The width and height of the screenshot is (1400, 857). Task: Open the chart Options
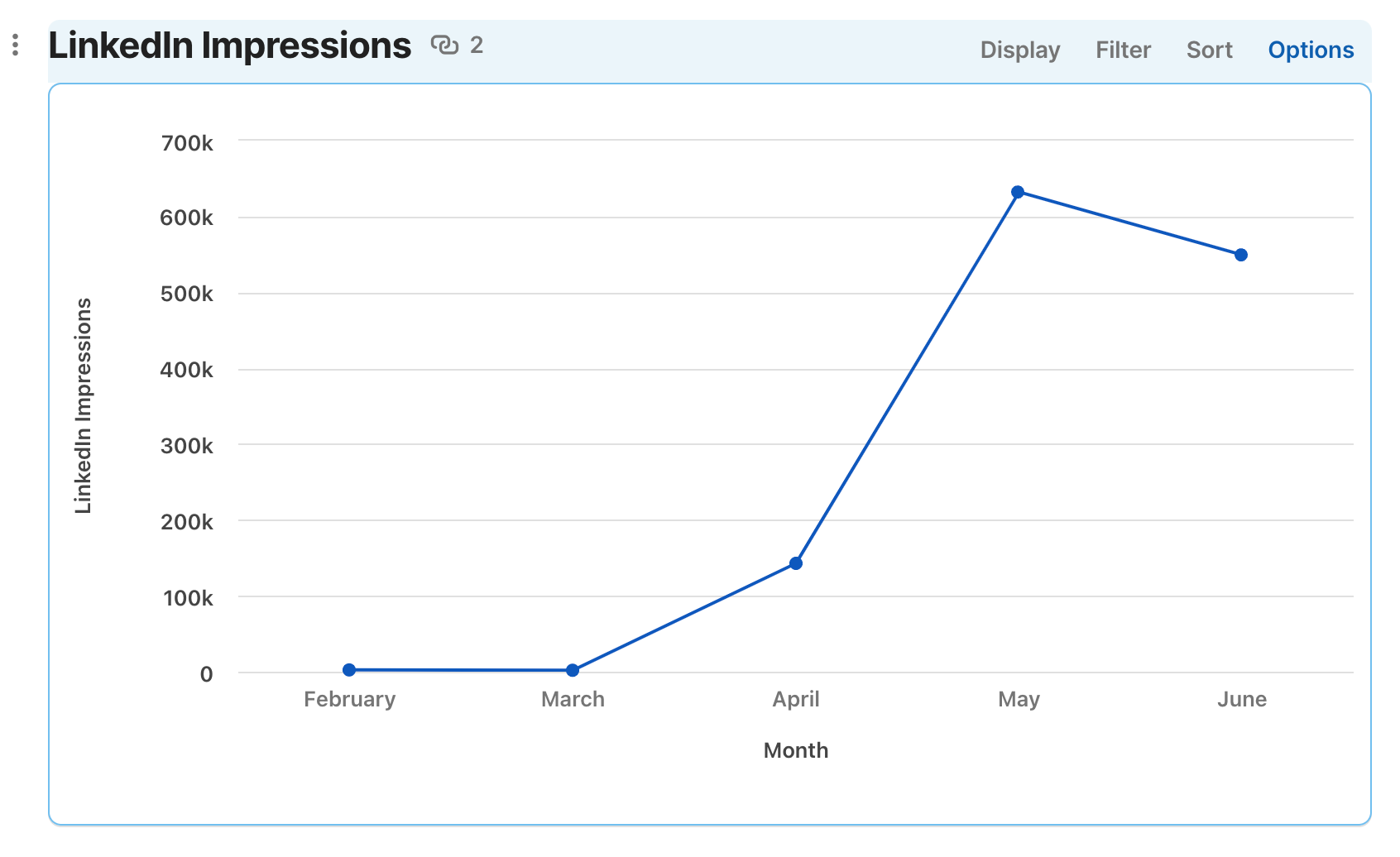point(1311,50)
